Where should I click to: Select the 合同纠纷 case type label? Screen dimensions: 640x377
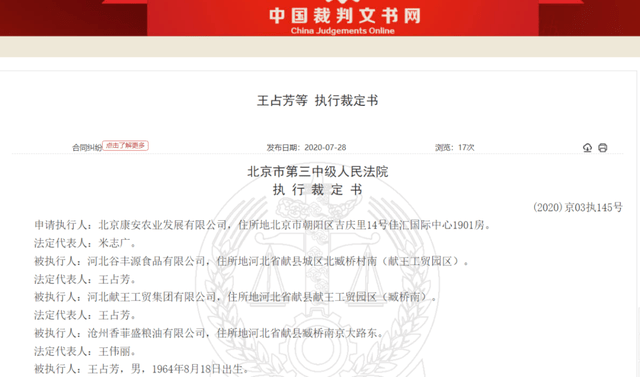click(87, 148)
